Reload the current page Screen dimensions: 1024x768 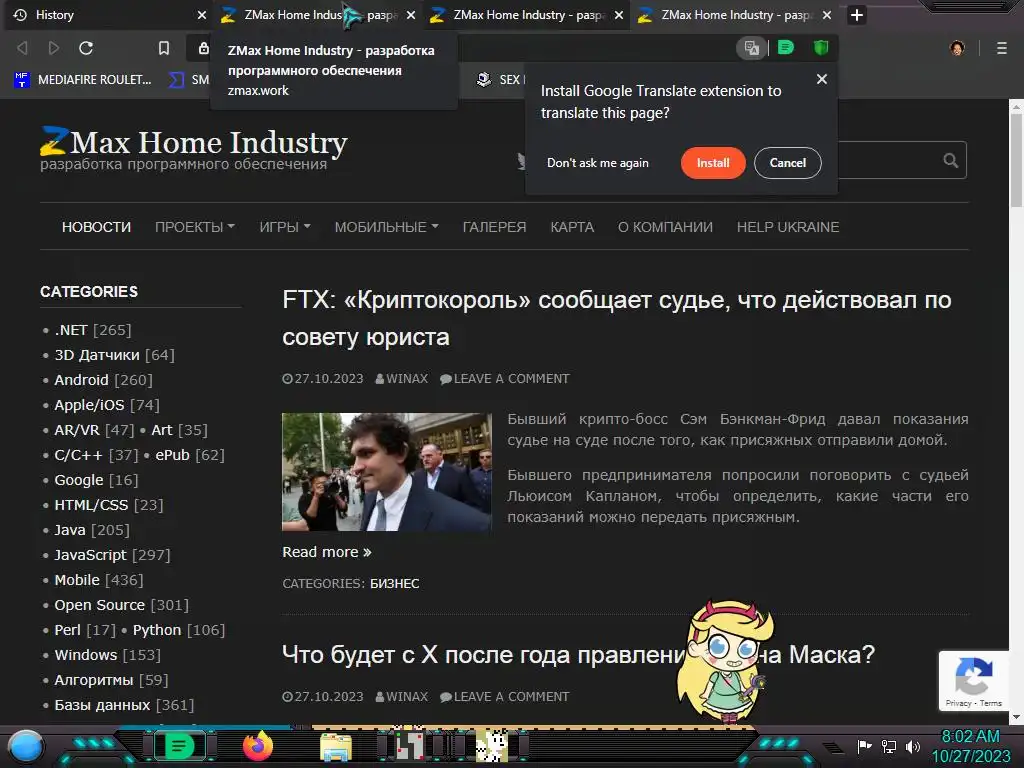click(86, 48)
